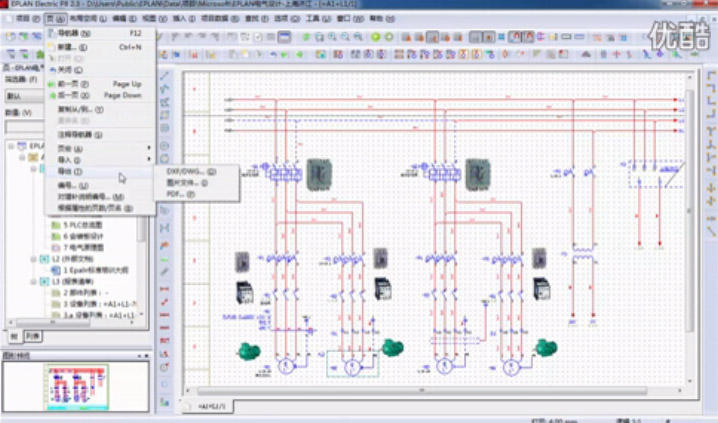Select 新建... (Ctrl+N) menu entry
The image size is (718, 423).
tap(100, 47)
